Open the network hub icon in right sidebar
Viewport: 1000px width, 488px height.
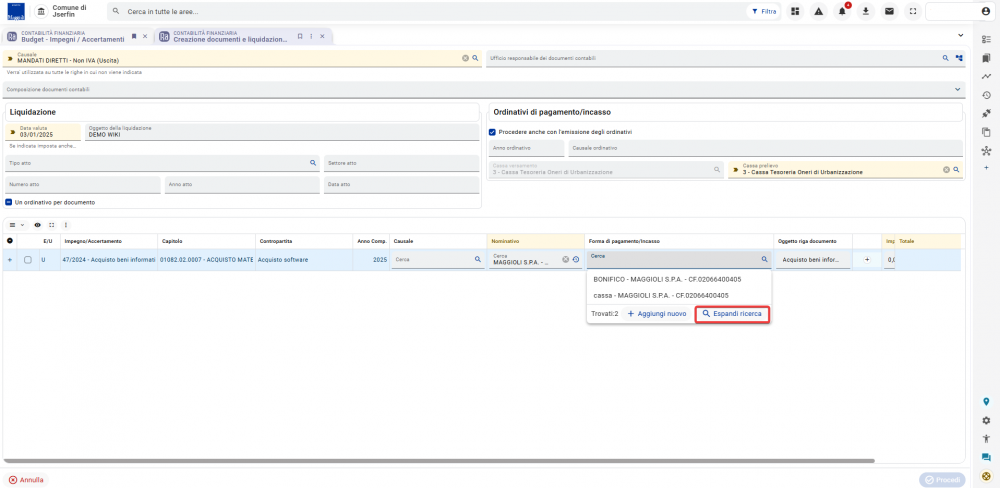coord(987,151)
